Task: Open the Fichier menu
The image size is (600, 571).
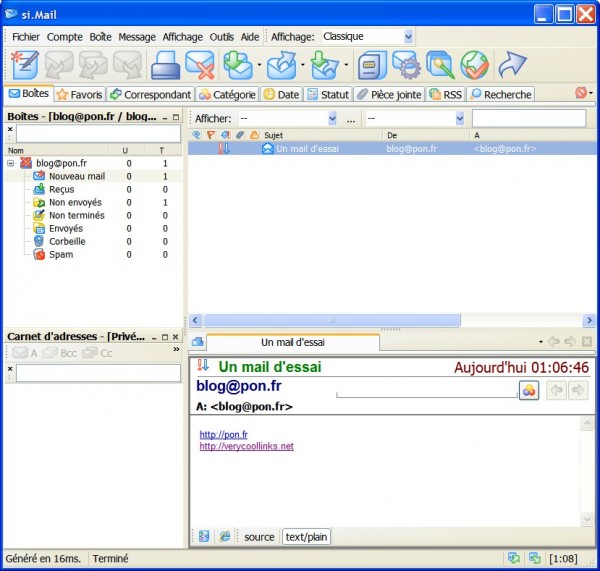Action: (26, 37)
